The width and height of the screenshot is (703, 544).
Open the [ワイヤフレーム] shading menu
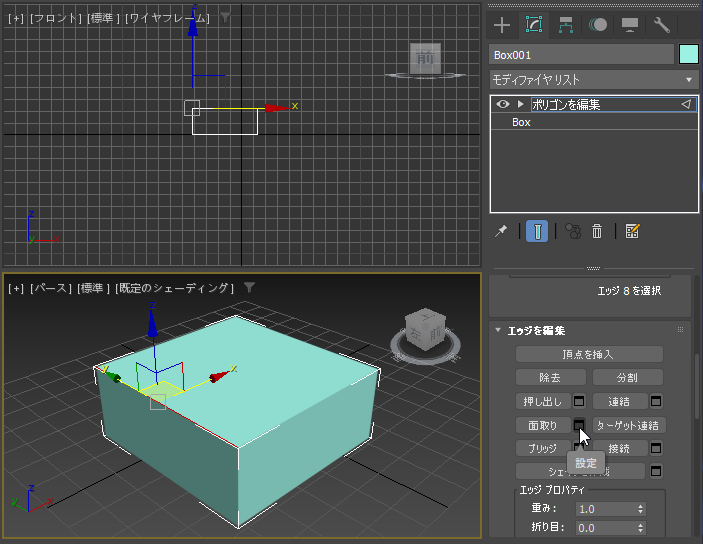tap(168, 18)
